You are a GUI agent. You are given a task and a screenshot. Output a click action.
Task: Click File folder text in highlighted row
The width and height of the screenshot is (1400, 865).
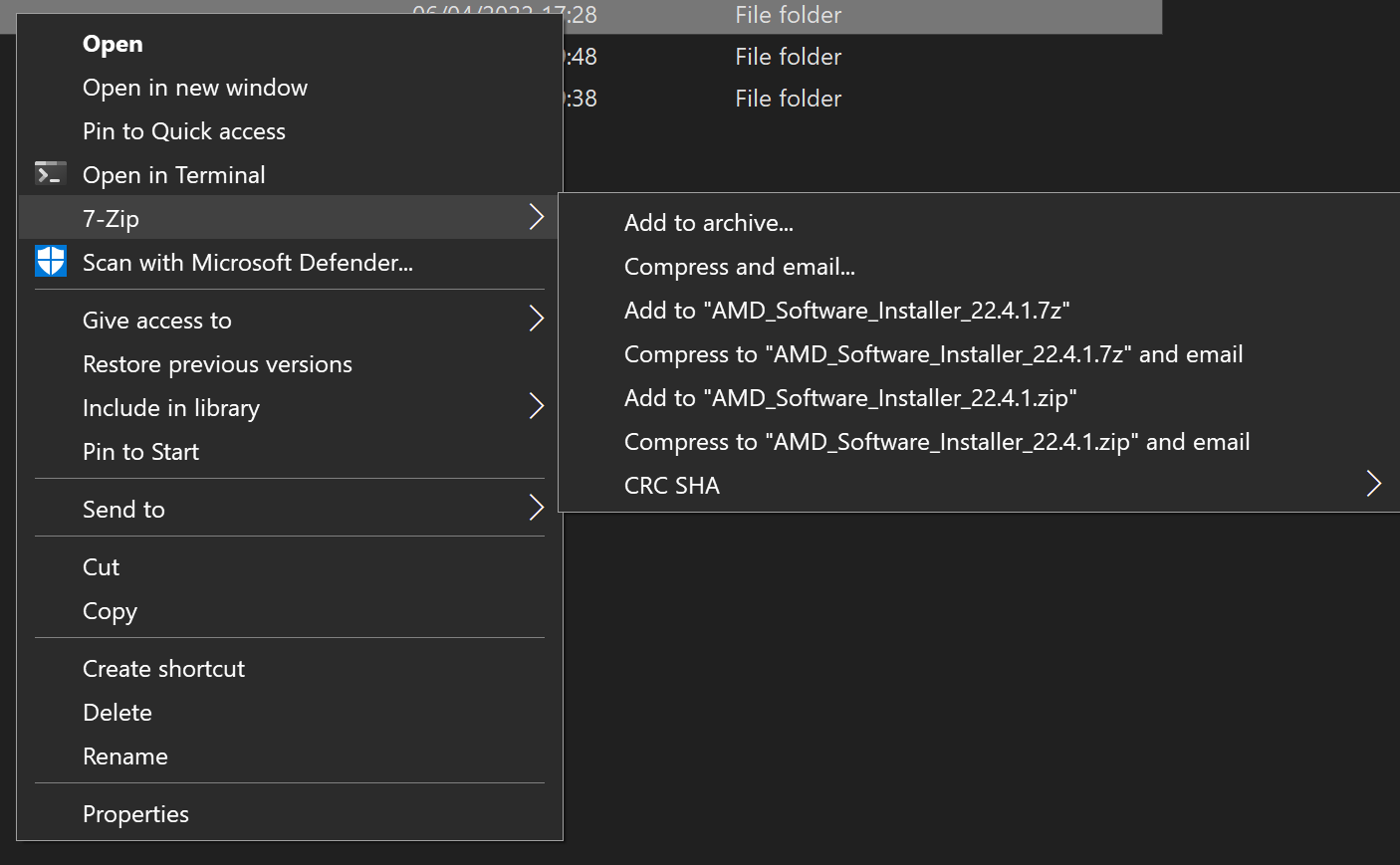[x=788, y=15]
